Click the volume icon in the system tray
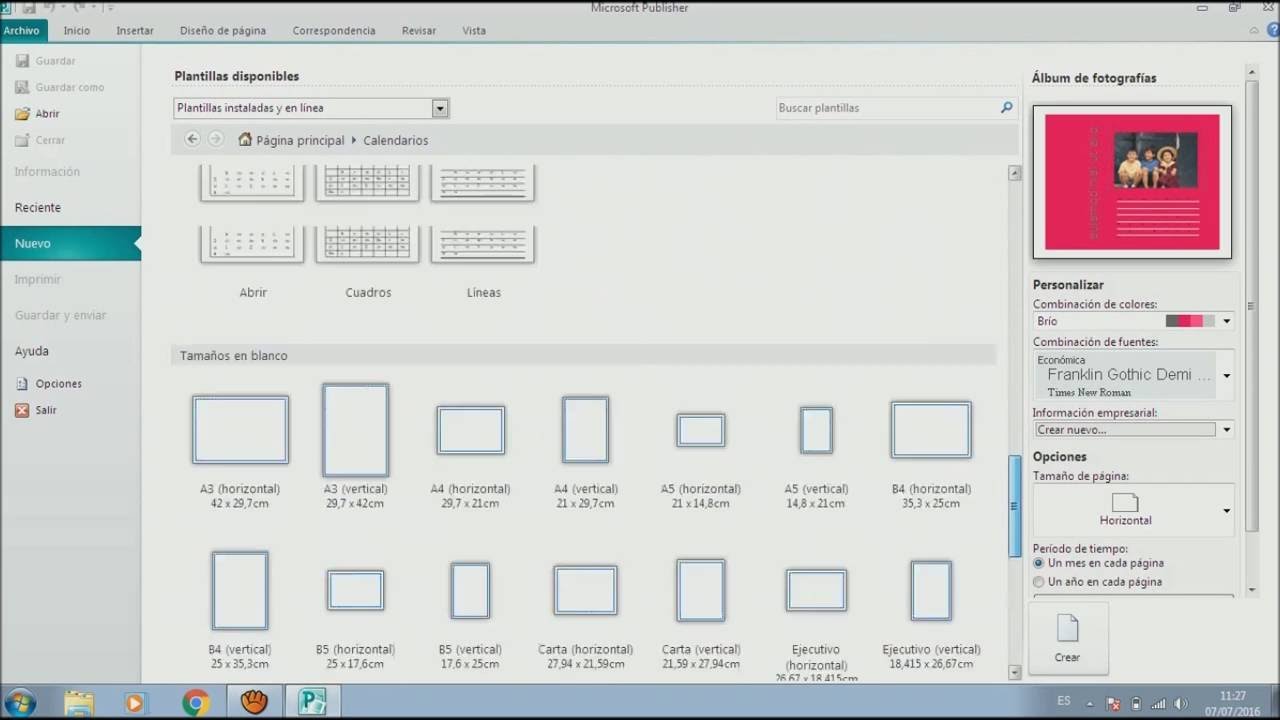 [x=1181, y=703]
